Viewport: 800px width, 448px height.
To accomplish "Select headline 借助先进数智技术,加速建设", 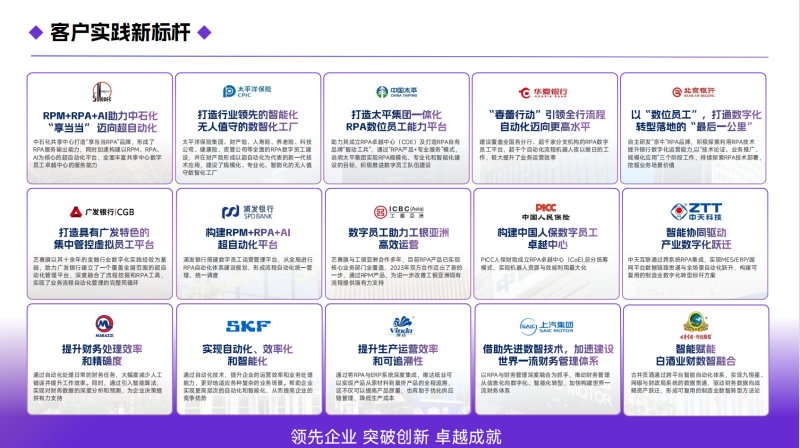I will click(548, 349).
